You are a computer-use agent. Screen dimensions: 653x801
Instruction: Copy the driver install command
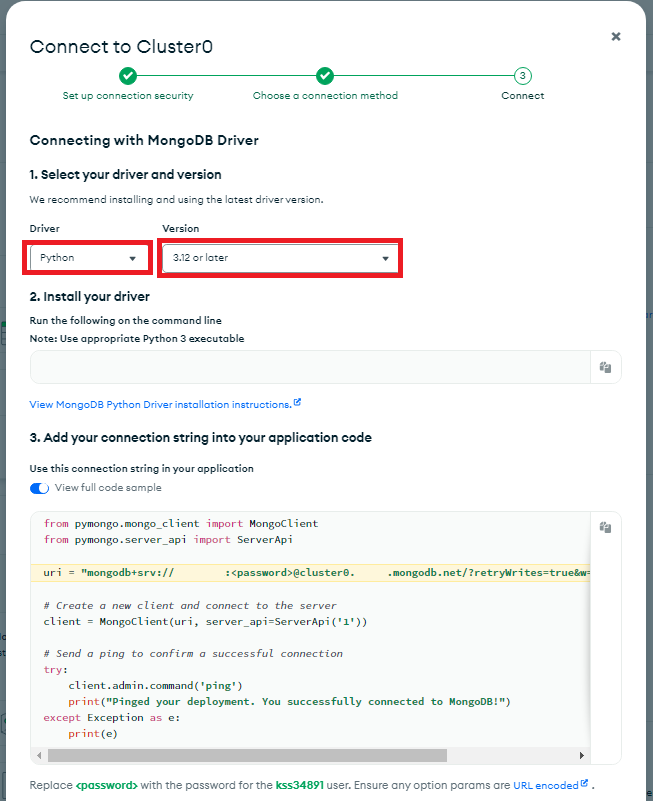click(605, 367)
